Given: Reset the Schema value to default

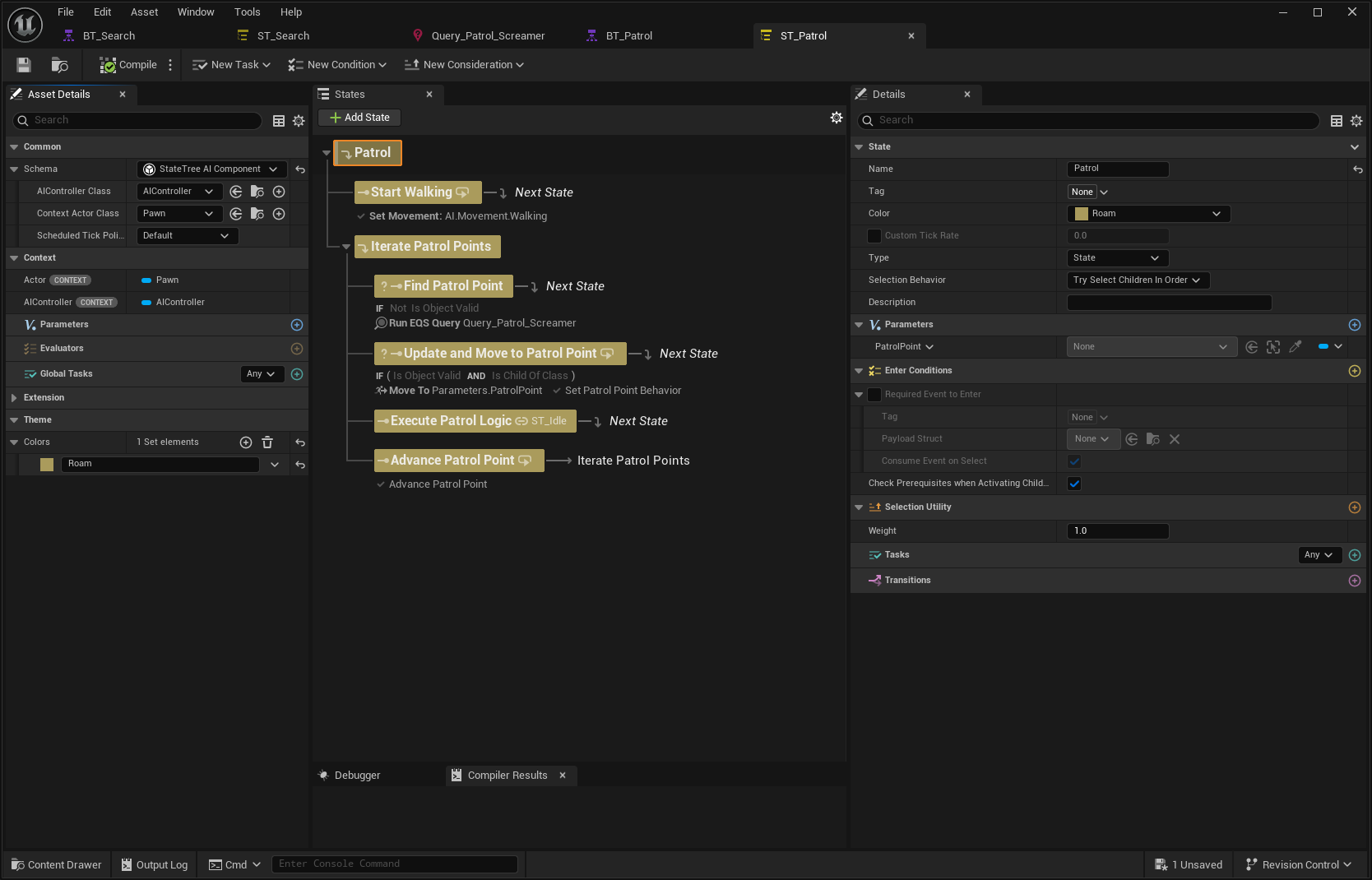Looking at the screenshot, I should 300,169.
